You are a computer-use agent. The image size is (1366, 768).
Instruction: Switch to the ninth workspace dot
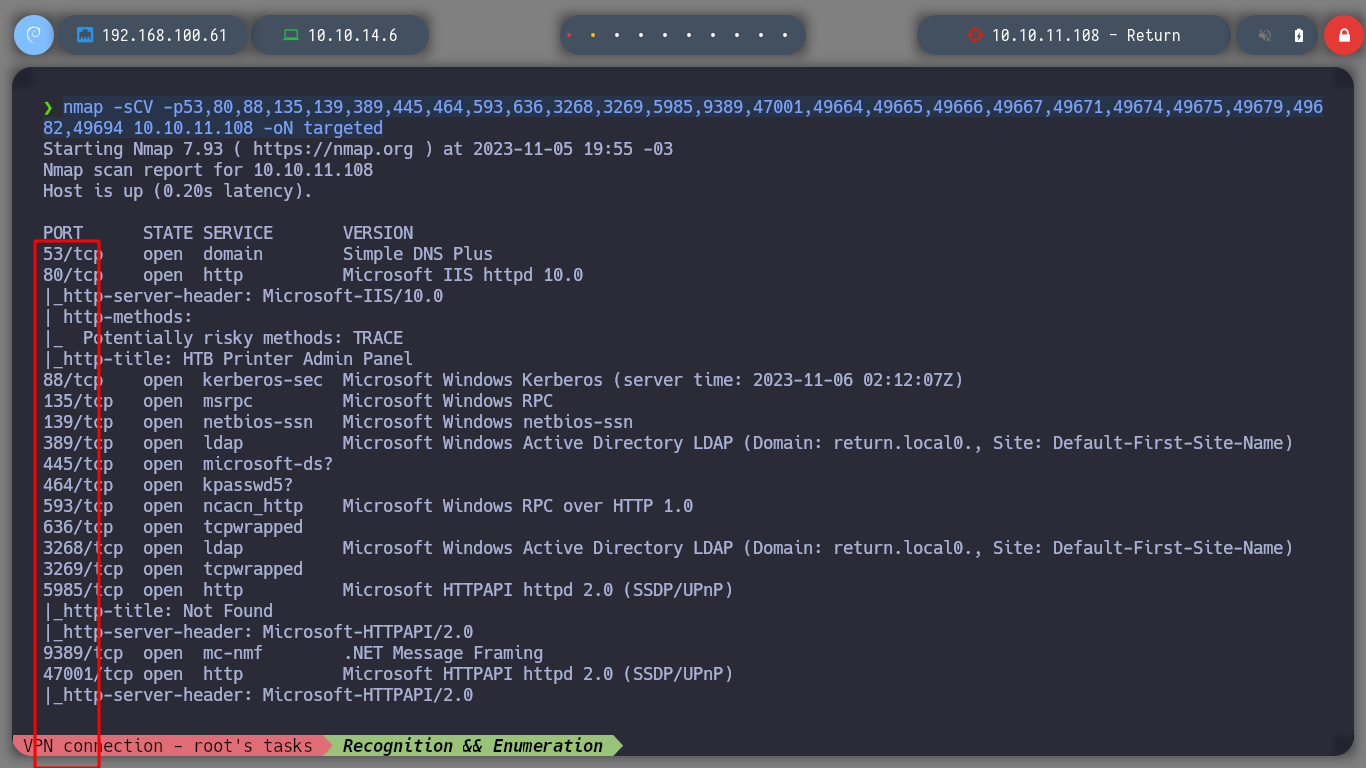[x=761, y=35]
